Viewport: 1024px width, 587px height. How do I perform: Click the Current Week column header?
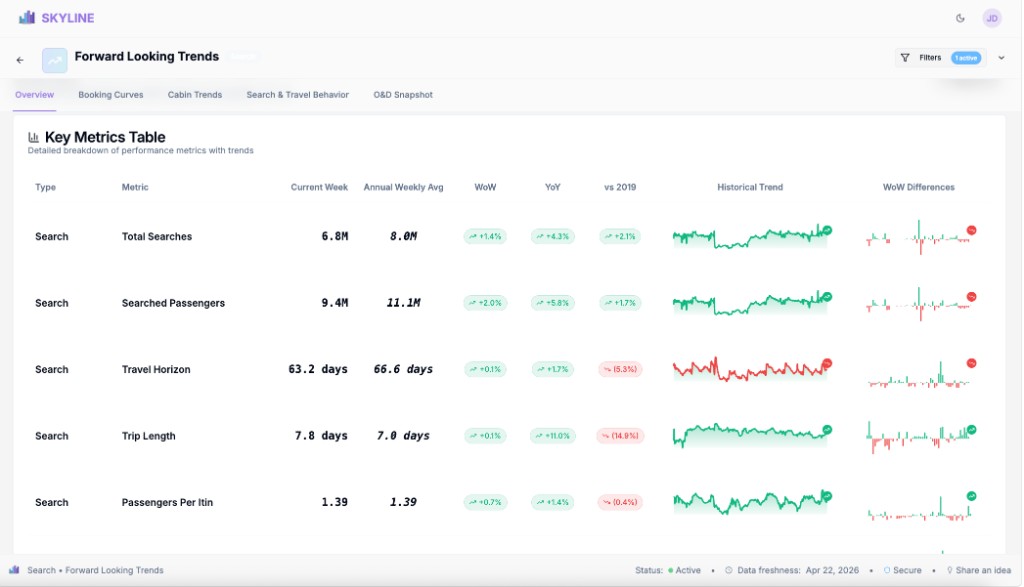pyautogui.click(x=319, y=187)
